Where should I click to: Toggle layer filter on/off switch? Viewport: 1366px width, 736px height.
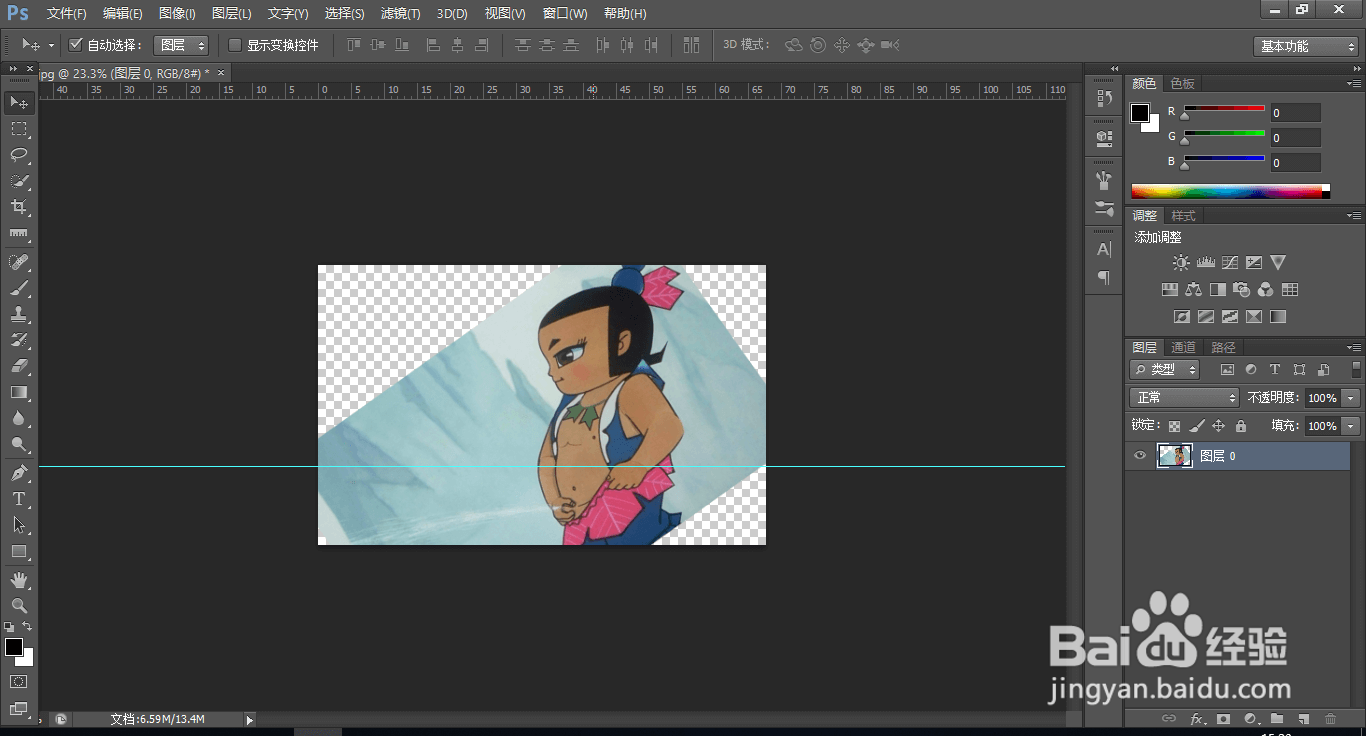click(x=1355, y=370)
